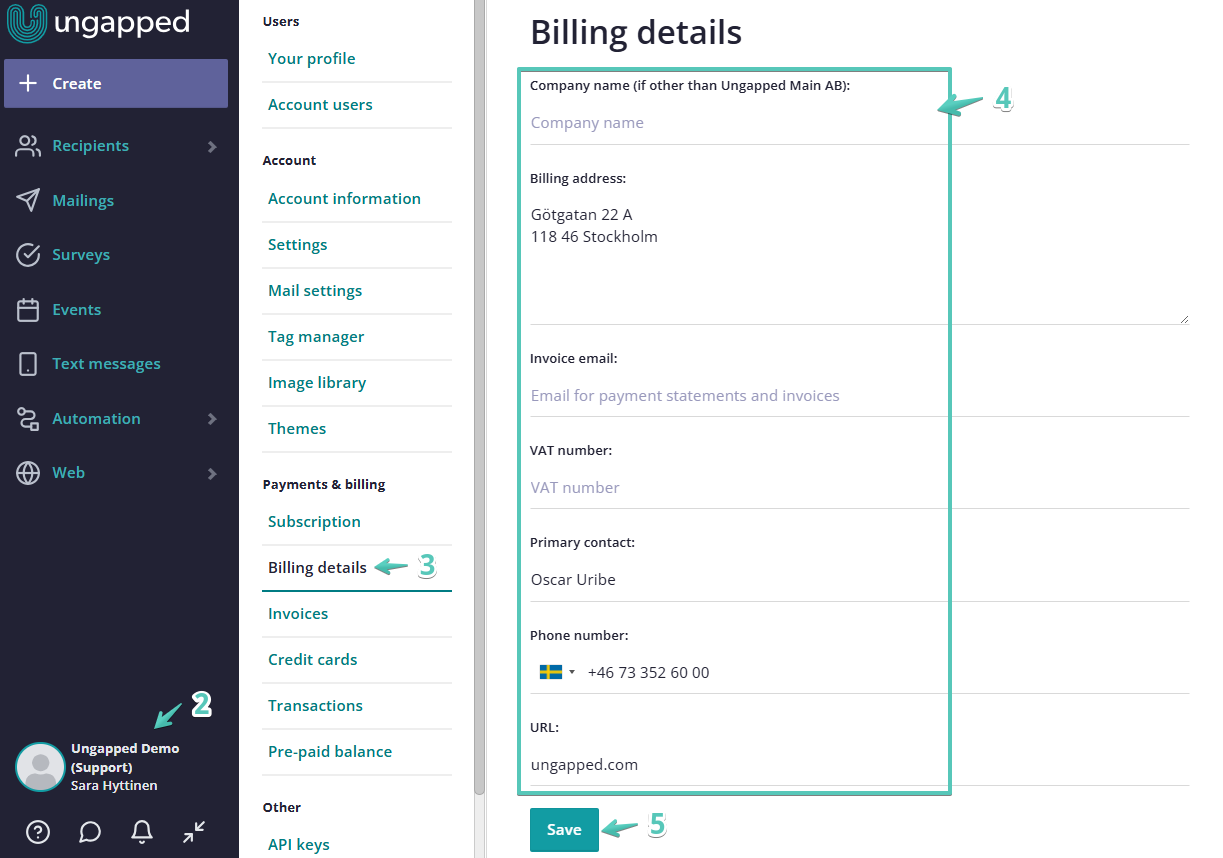The height and width of the screenshot is (858, 1223).
Task: Click the Billing details page heading
Action: point(636,32)
